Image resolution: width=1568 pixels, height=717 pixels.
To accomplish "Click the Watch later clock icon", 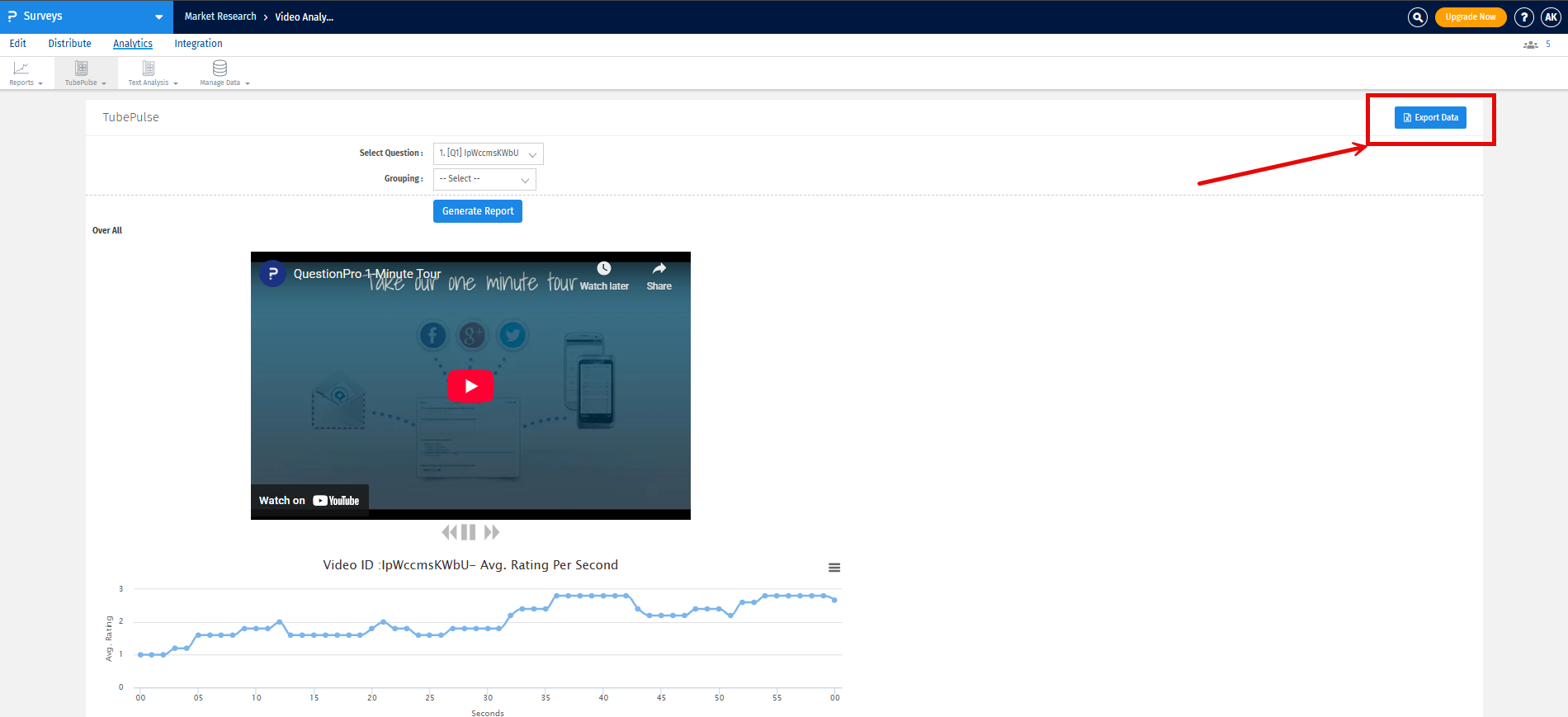I will [x=604, y=269].
